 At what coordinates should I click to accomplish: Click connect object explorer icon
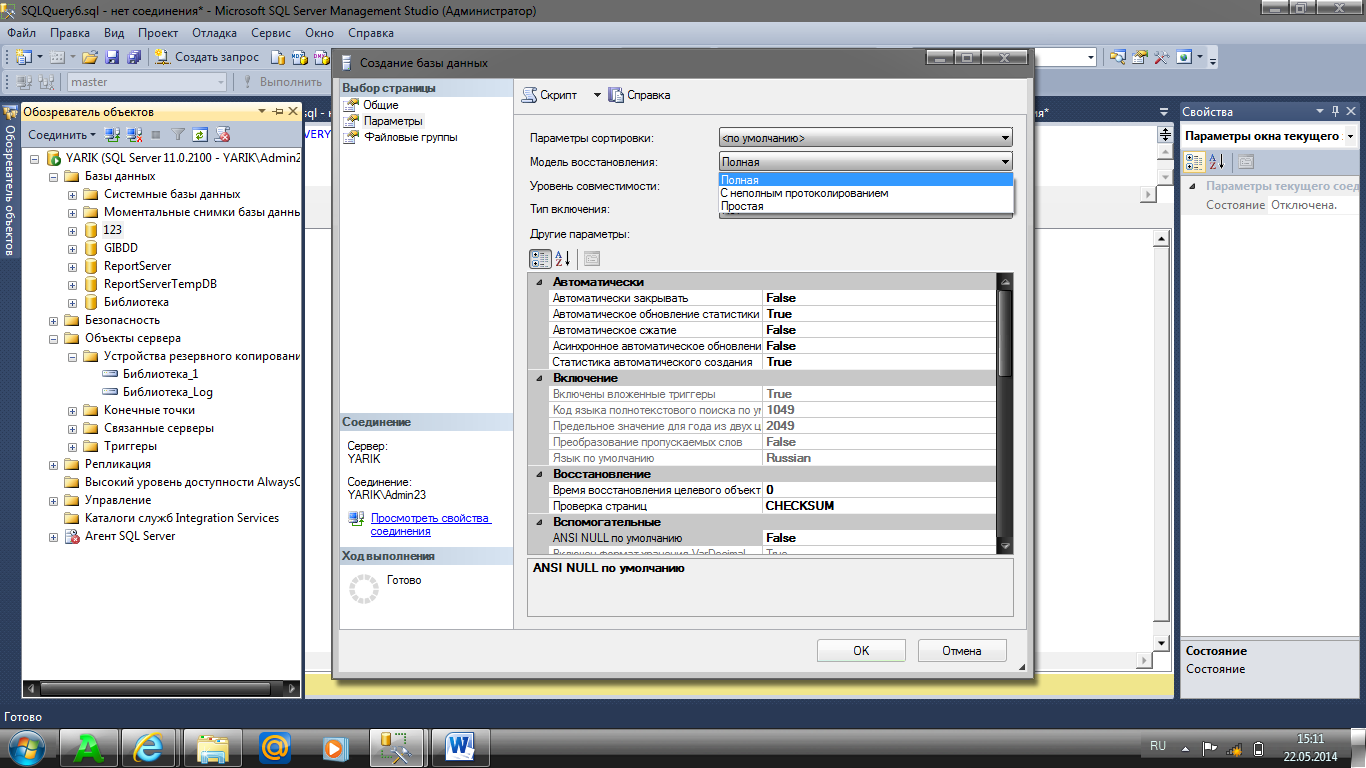coord(113,134)
